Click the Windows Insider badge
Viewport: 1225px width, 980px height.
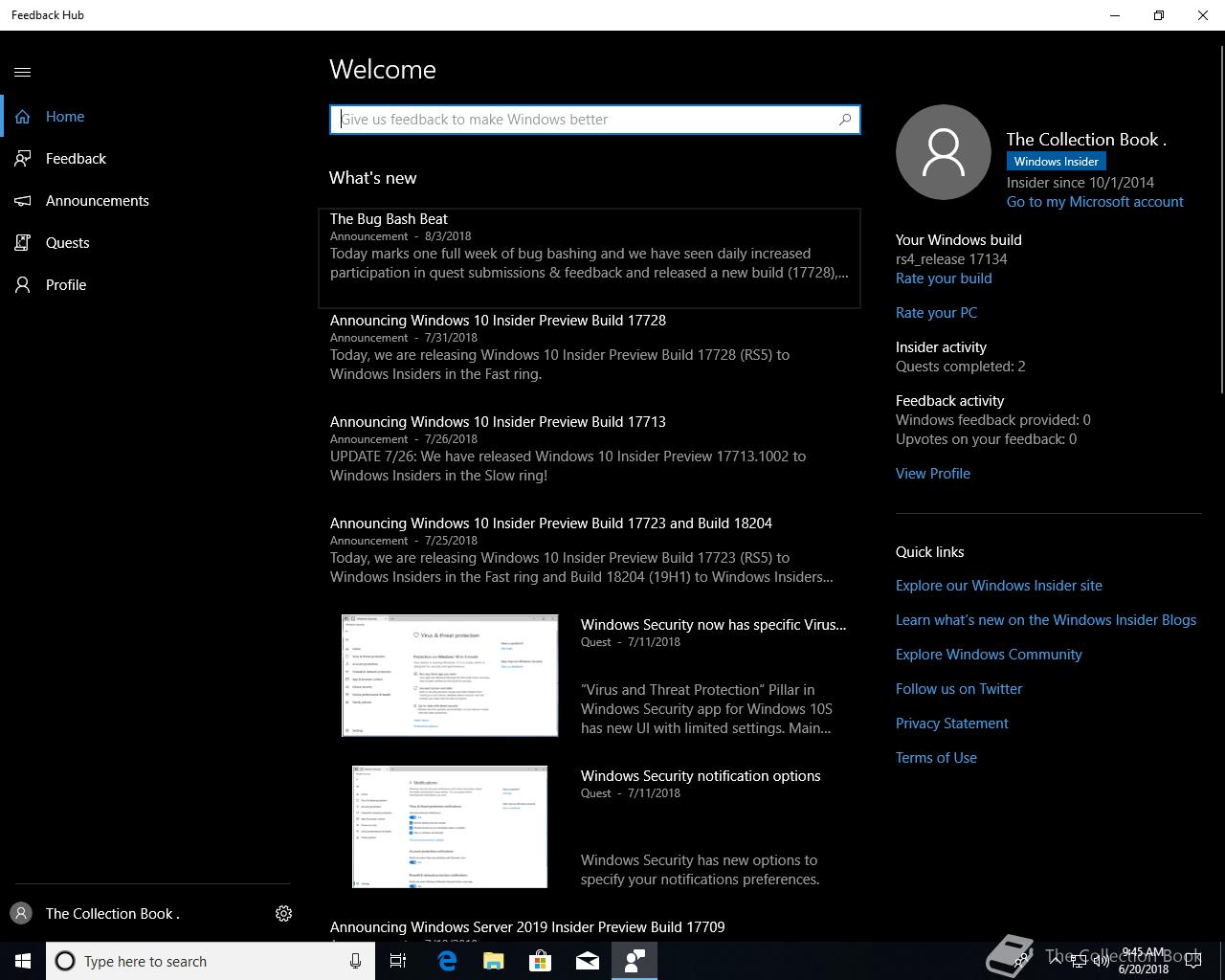[1057, 162]
